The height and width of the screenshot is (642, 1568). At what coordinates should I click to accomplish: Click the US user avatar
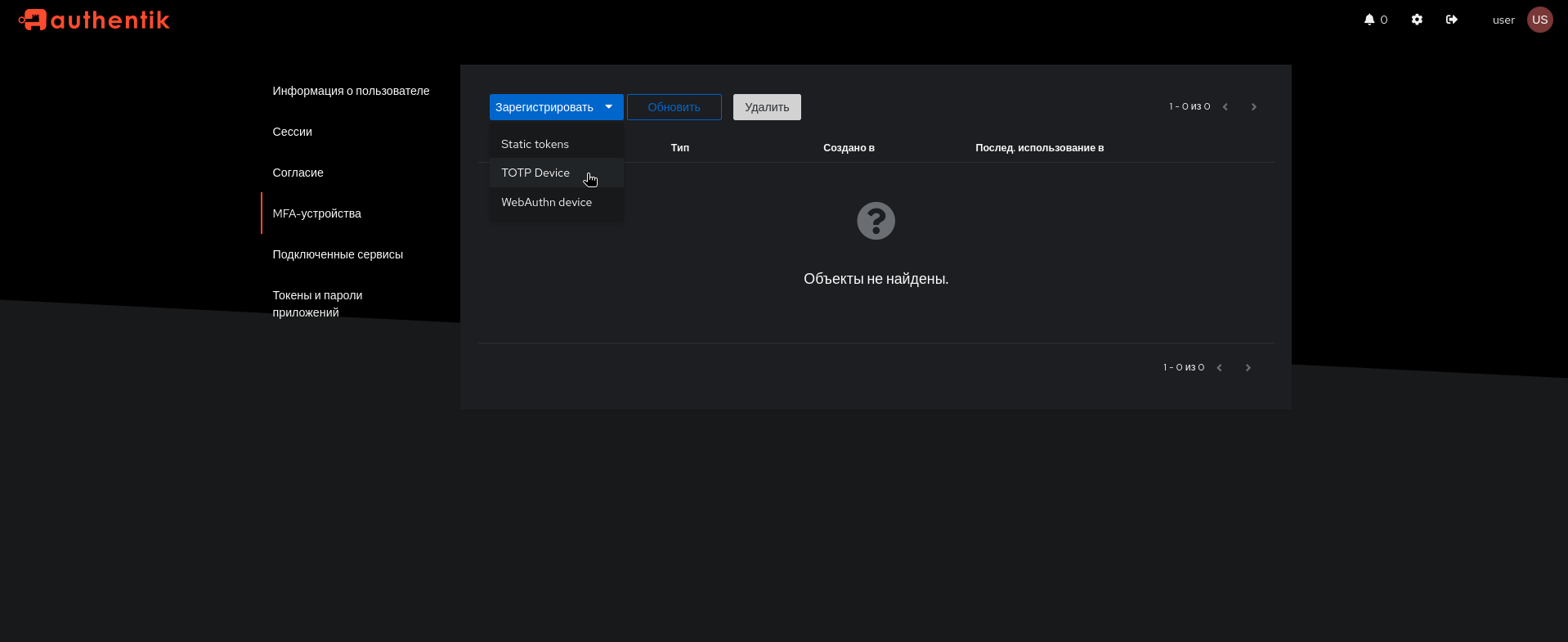pyautogui.click(x=1539, y=20)
